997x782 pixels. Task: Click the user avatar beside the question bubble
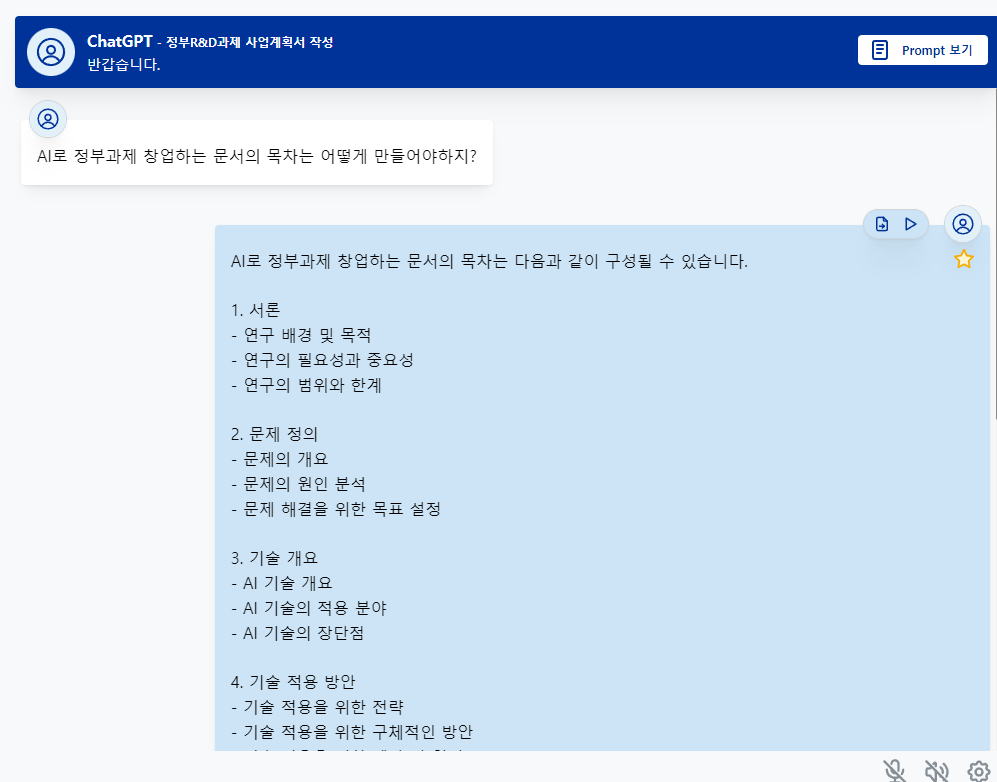click(48, 119)
